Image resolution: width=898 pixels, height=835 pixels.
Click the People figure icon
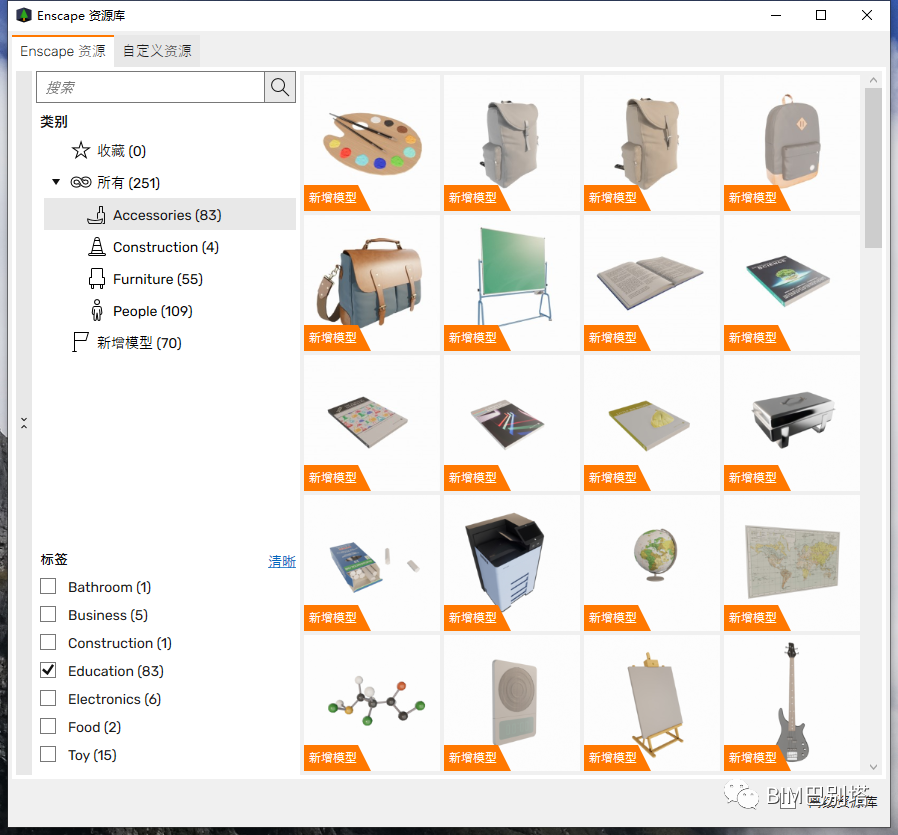click(97, 310)
